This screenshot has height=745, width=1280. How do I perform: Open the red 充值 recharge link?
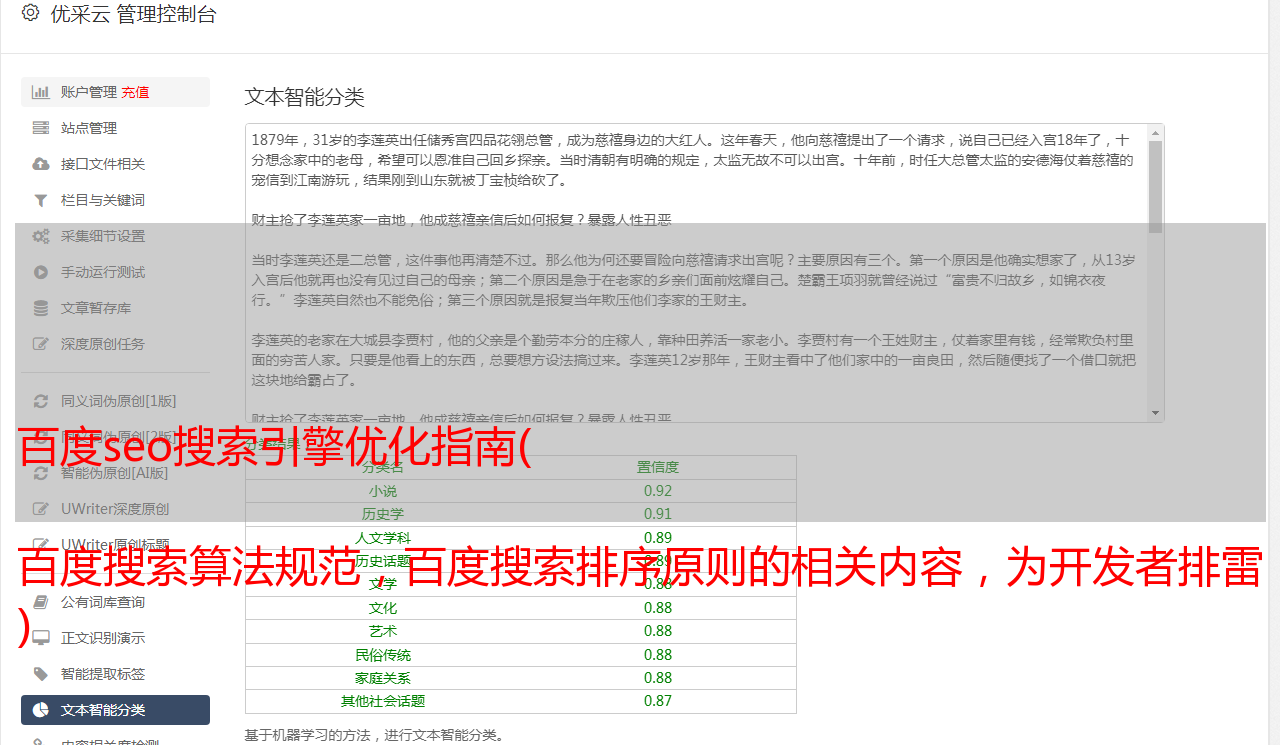click(x=135, y=92)
